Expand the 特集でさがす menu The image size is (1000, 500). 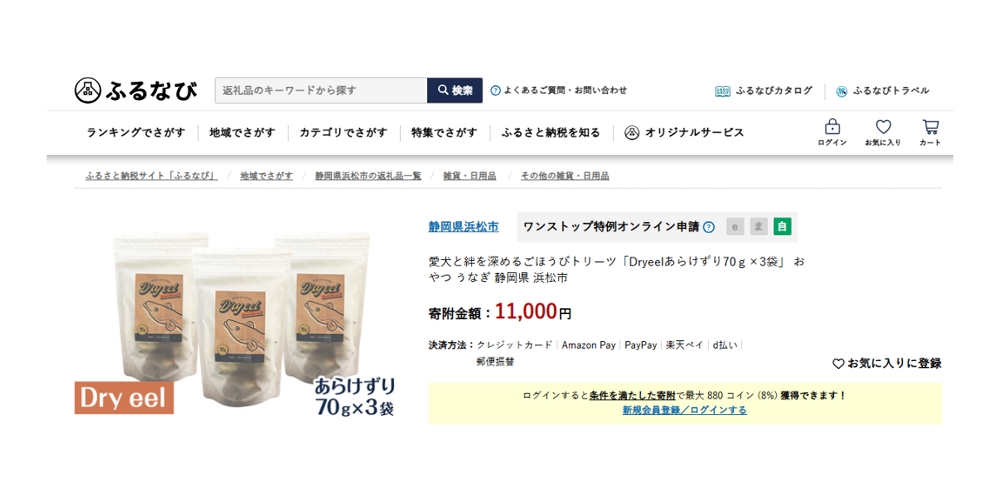[444, 133]
